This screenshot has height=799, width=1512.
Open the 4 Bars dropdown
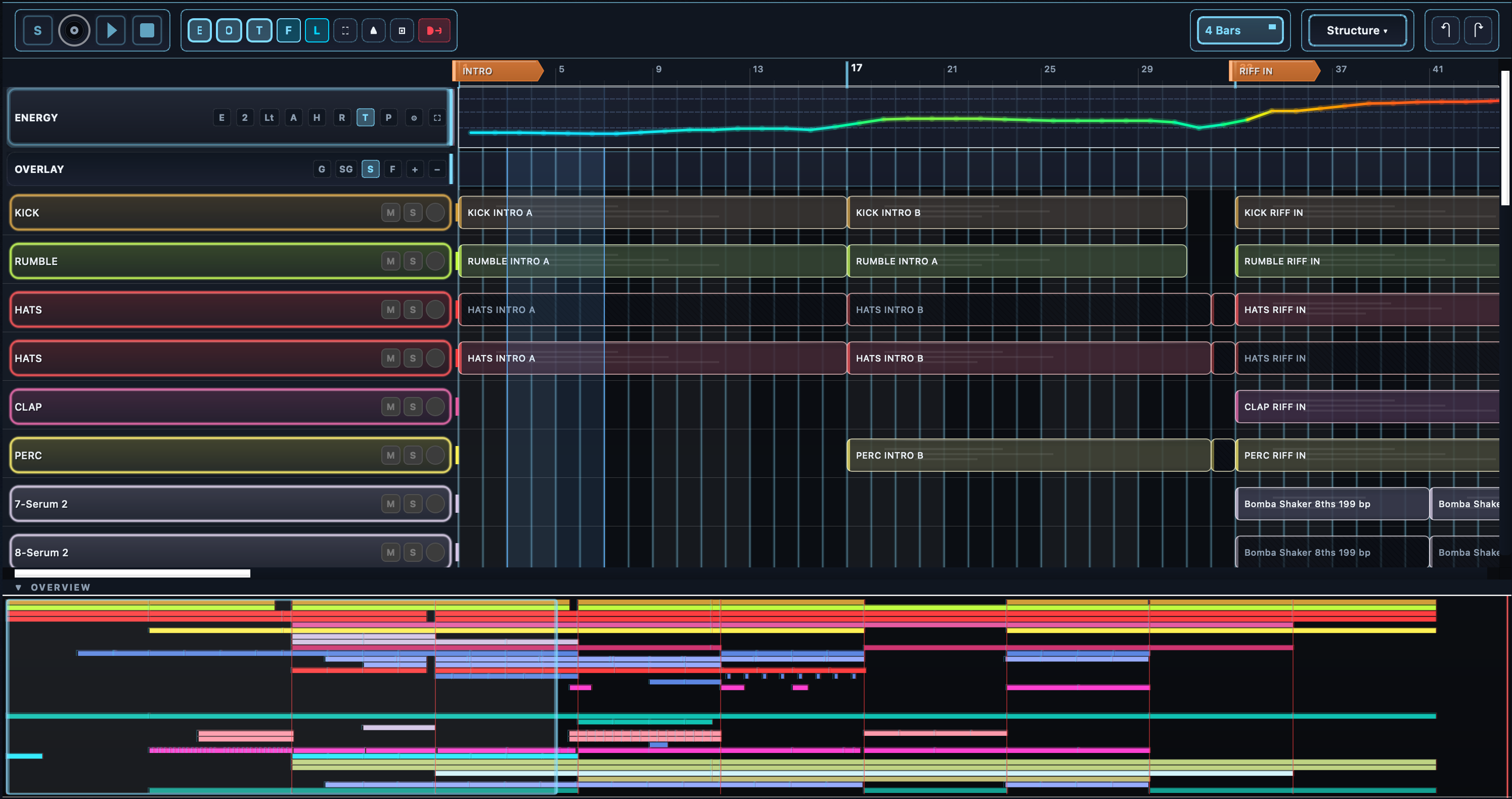click(1239, 30)
